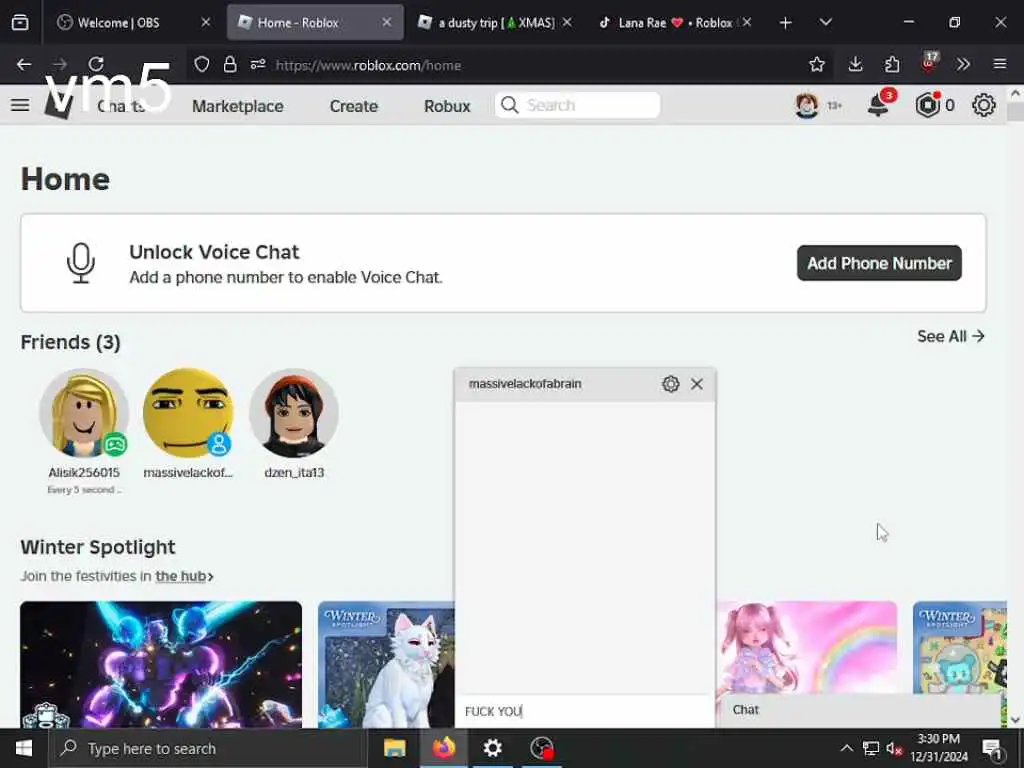Open the Firefox application menu

[x=999, y=64]
